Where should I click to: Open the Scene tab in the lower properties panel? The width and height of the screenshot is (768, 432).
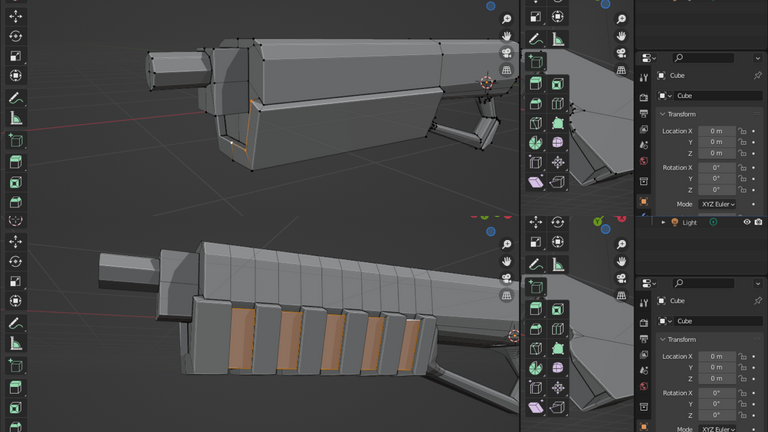click(x=644, y=370)
